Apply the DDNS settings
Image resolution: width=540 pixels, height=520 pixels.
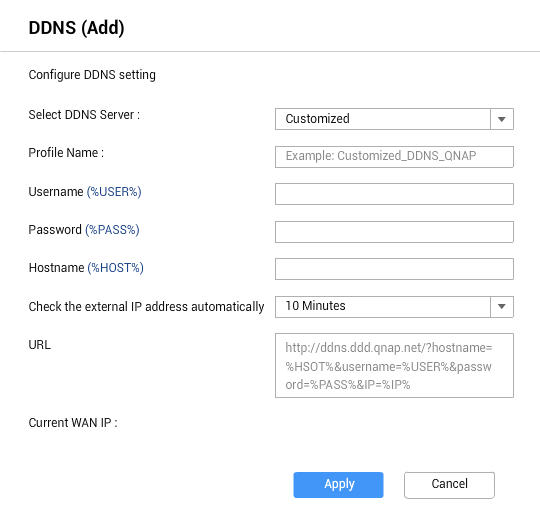338,485
